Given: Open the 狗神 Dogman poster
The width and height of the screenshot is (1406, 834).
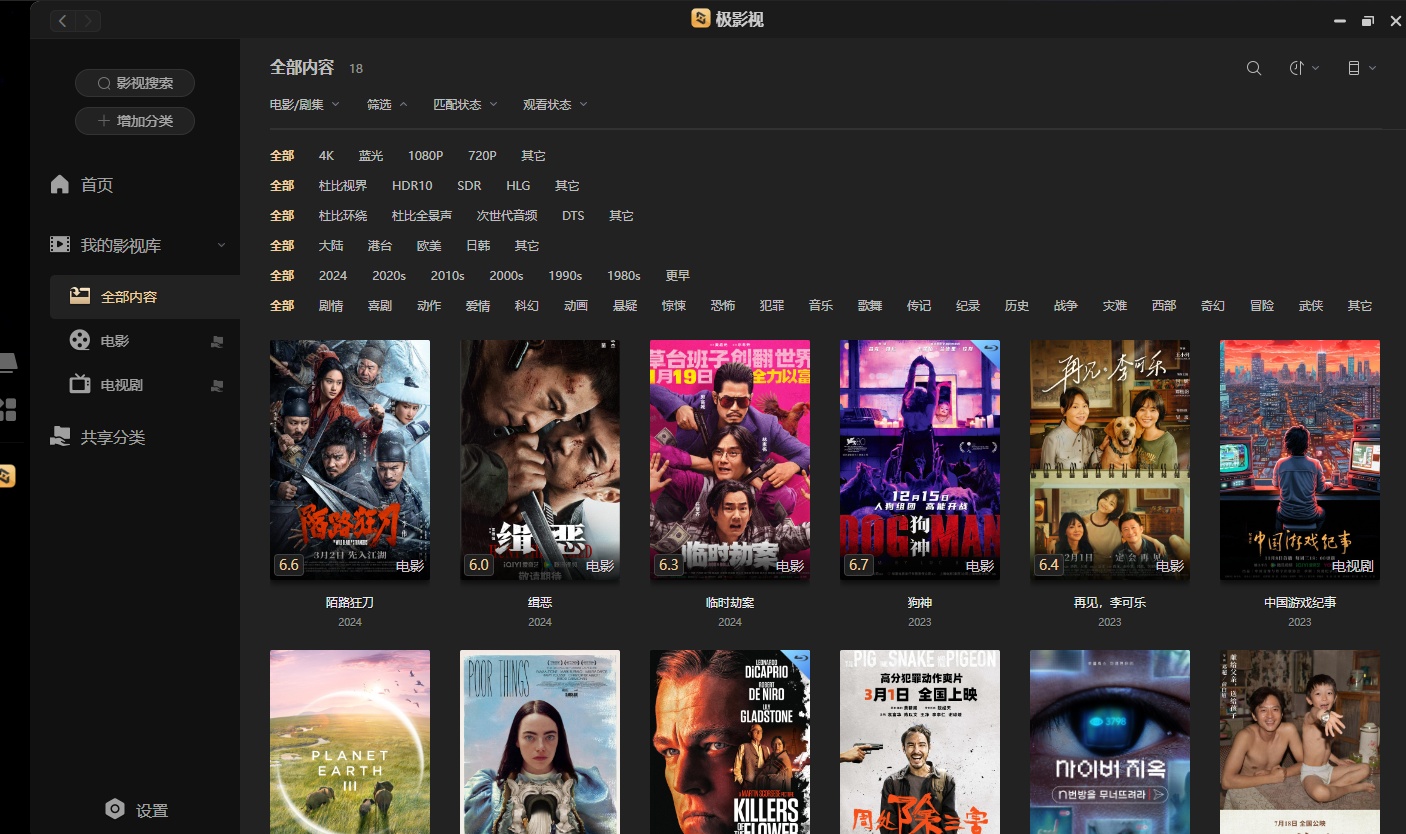Looking at the screenshot, I should [920, 460].
